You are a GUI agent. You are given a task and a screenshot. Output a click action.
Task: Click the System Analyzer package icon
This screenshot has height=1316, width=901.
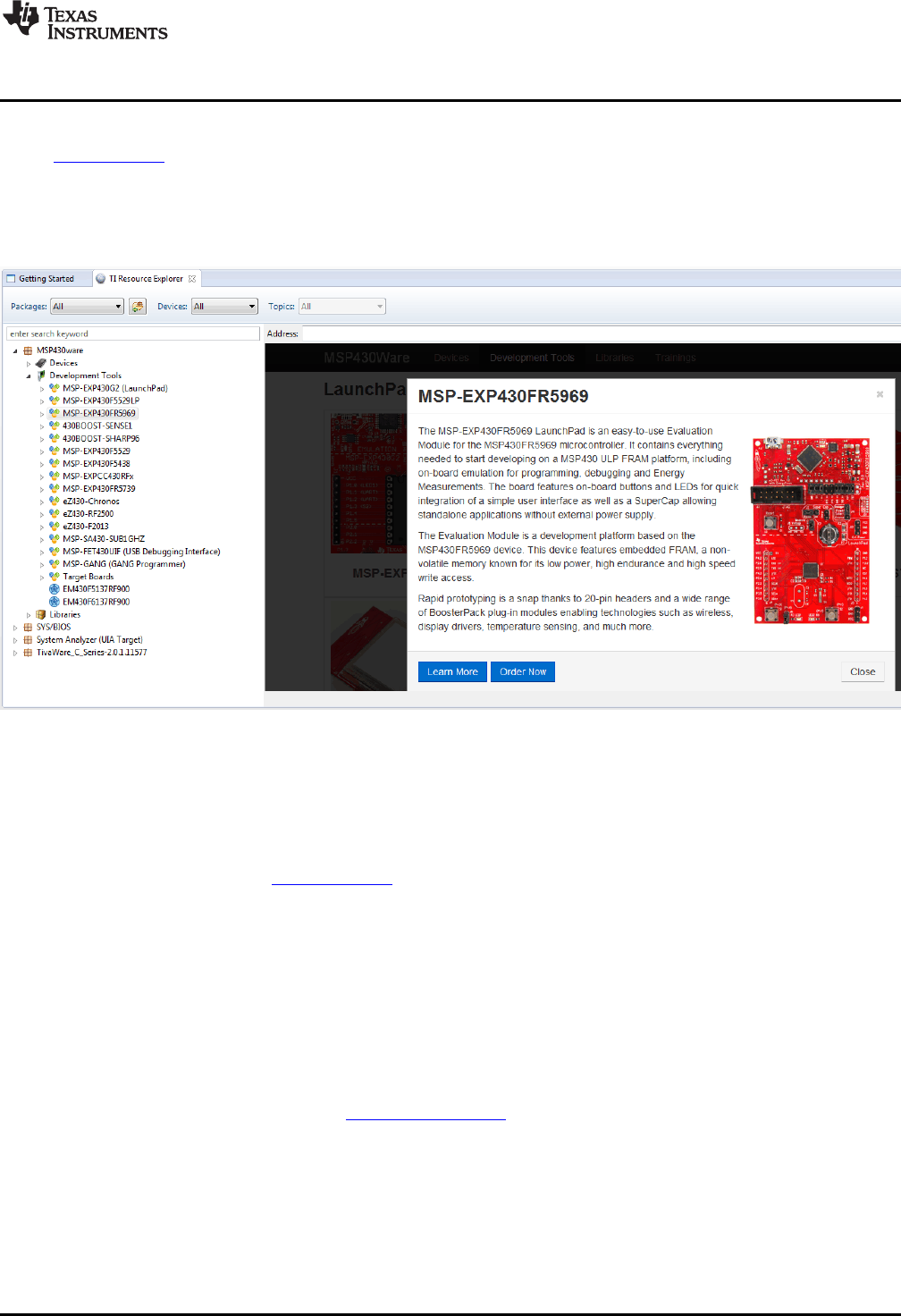(x=28, y=639)
